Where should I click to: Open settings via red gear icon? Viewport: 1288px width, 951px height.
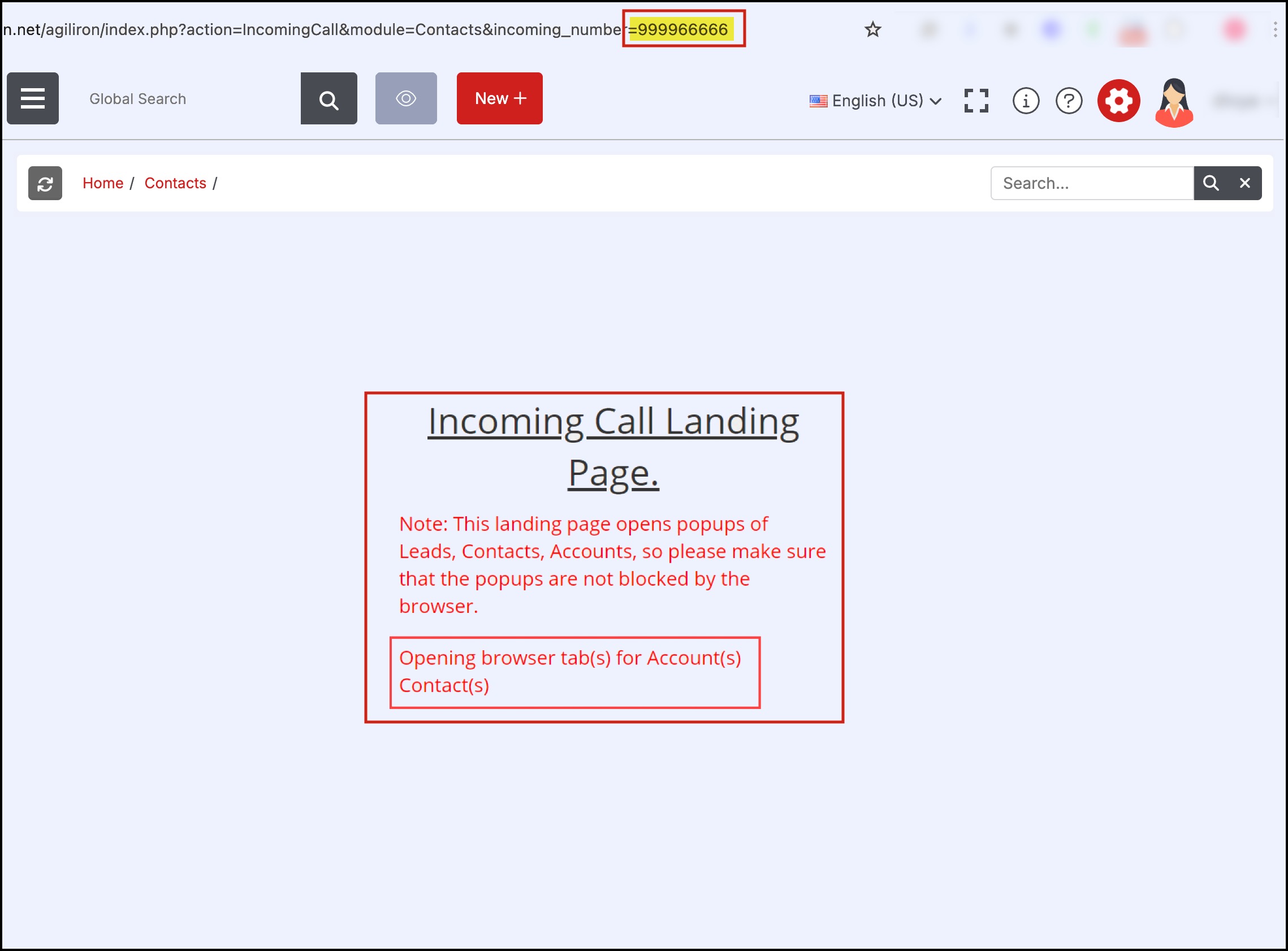point(1118,101)
